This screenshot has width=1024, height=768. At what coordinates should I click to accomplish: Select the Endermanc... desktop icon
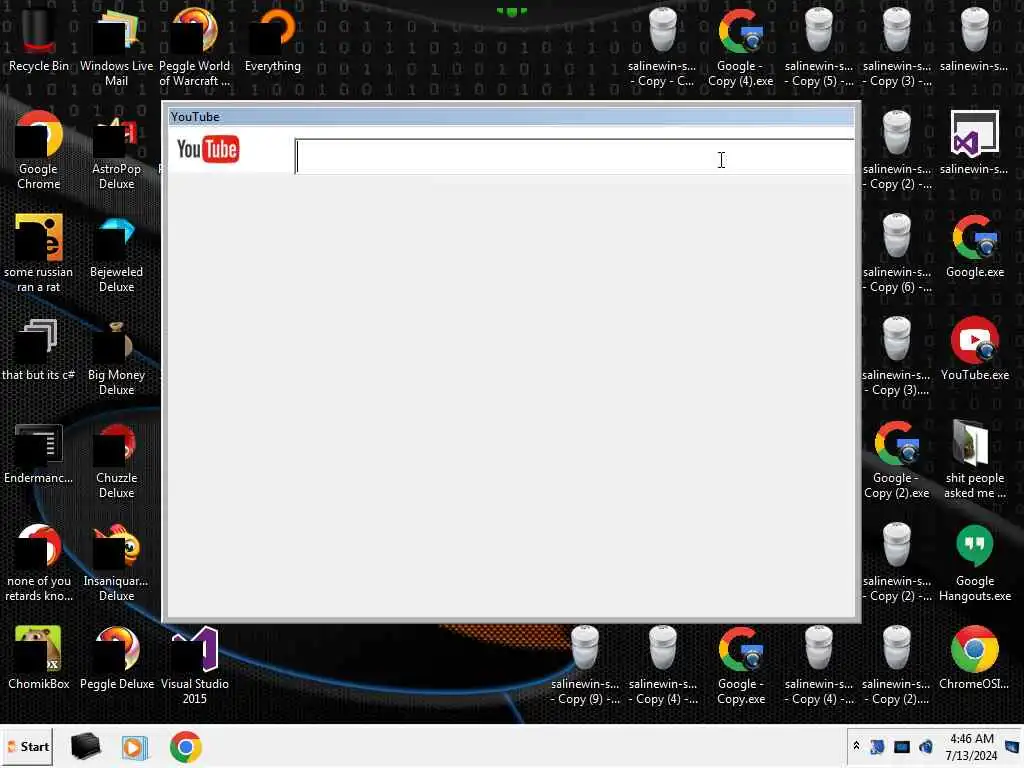[x=39, y=452]
